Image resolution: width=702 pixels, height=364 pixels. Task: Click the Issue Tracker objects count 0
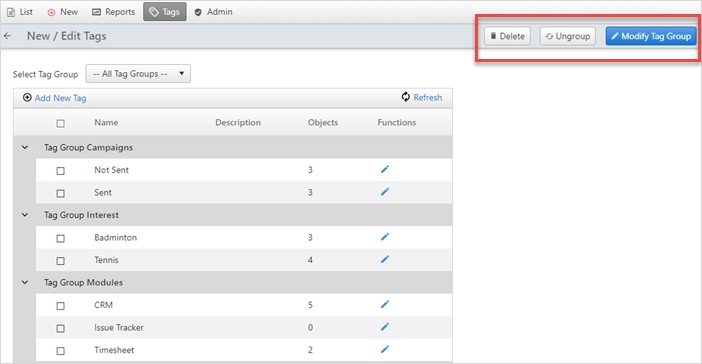point(310,327)
